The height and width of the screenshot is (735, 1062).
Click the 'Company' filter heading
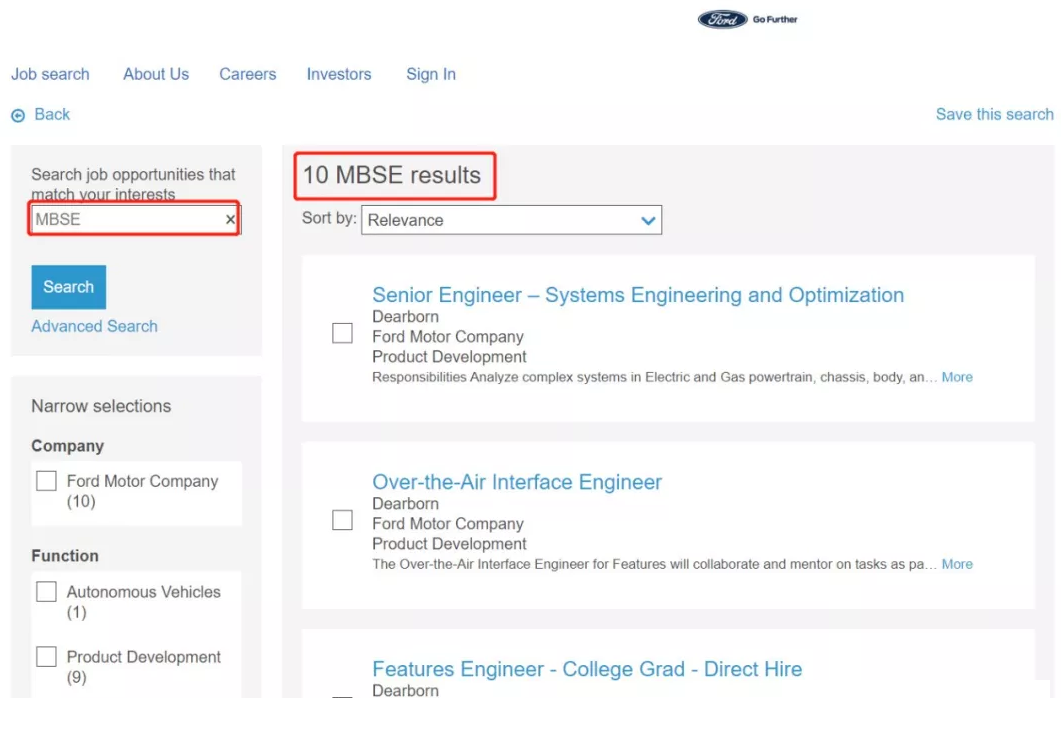tap(68, 446)
